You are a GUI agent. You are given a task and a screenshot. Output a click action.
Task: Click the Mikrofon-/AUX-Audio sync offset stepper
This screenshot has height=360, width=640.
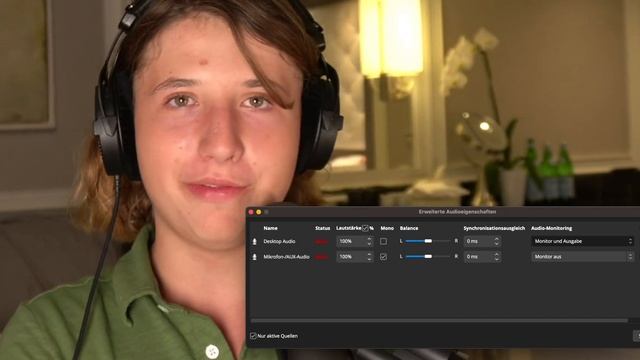(x=497, y=257)
